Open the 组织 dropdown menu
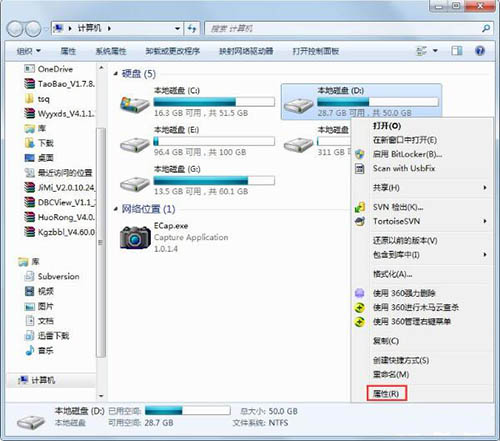The width and height of the screenshot is (500, 441). click(29, 51)
